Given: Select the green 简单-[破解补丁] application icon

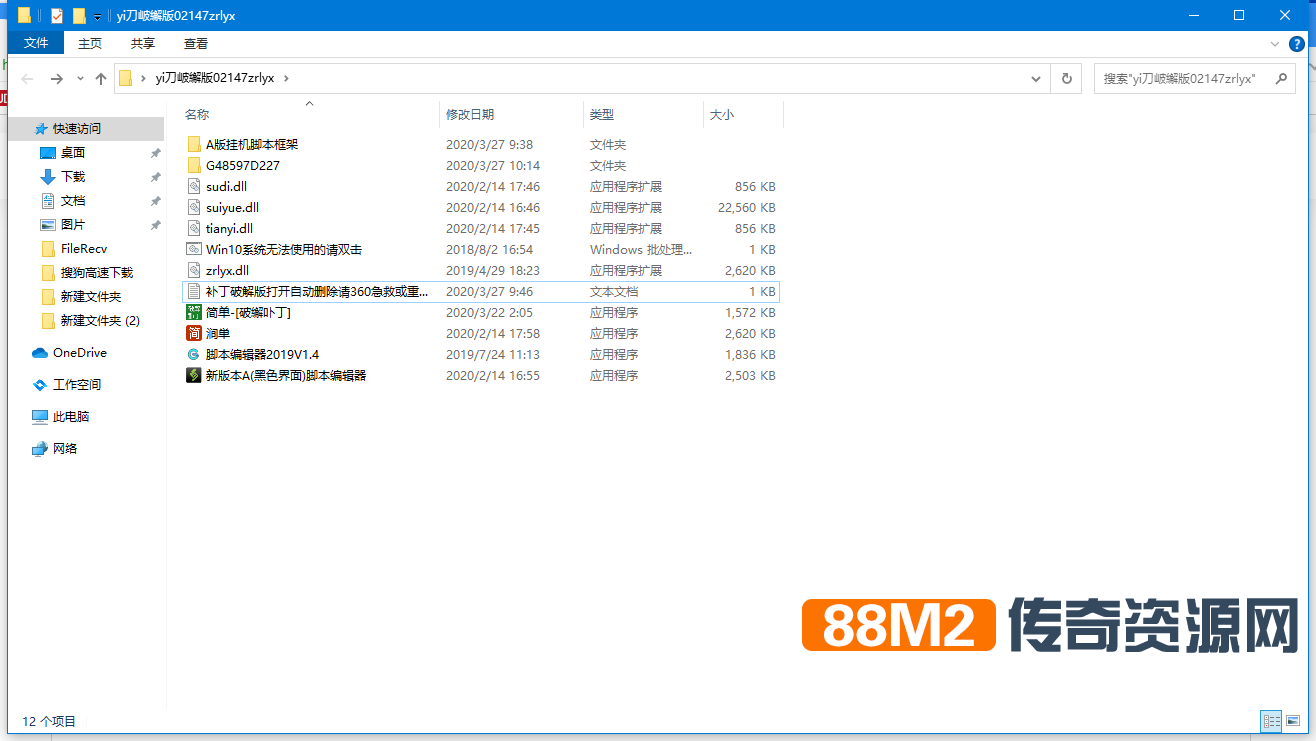Looking at the screenshot, I should (194, 312).
